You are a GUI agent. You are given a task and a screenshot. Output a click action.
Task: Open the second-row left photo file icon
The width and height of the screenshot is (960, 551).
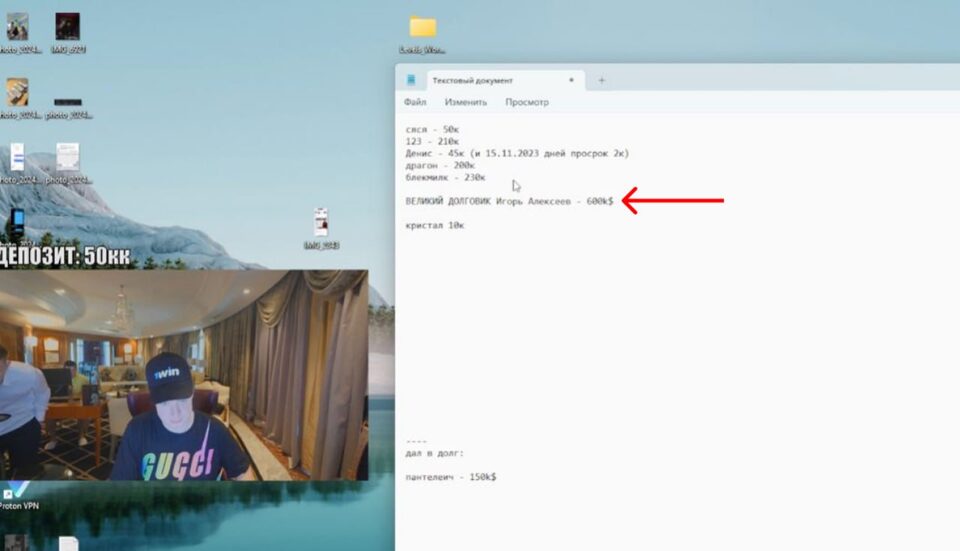[17, 93]
